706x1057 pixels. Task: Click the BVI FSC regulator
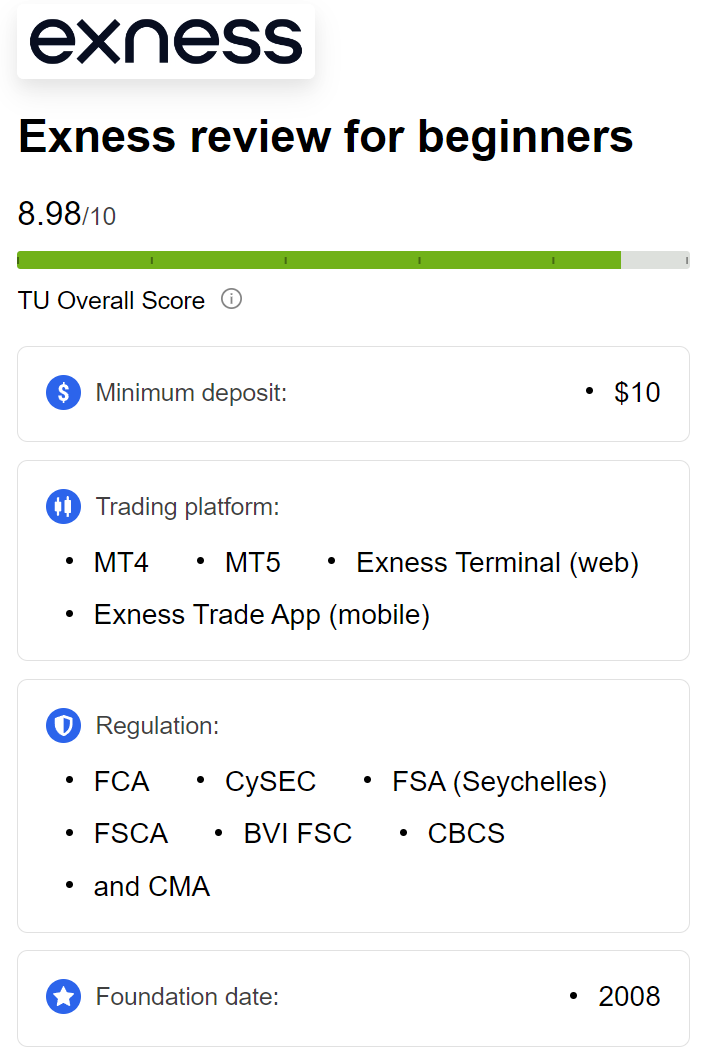tap(298, 833)
